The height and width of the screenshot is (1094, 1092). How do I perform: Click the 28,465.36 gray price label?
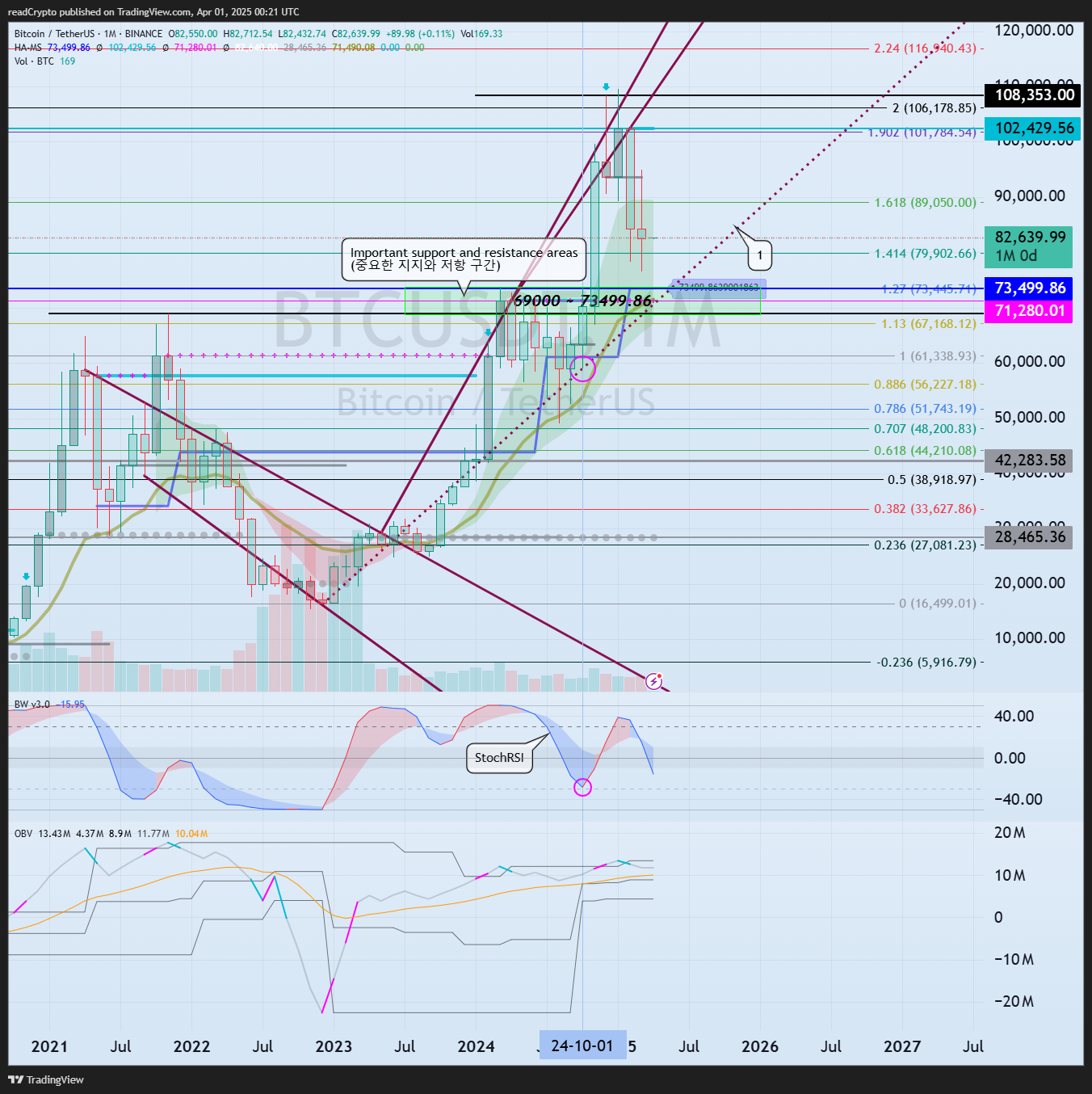pos(1029,537)
